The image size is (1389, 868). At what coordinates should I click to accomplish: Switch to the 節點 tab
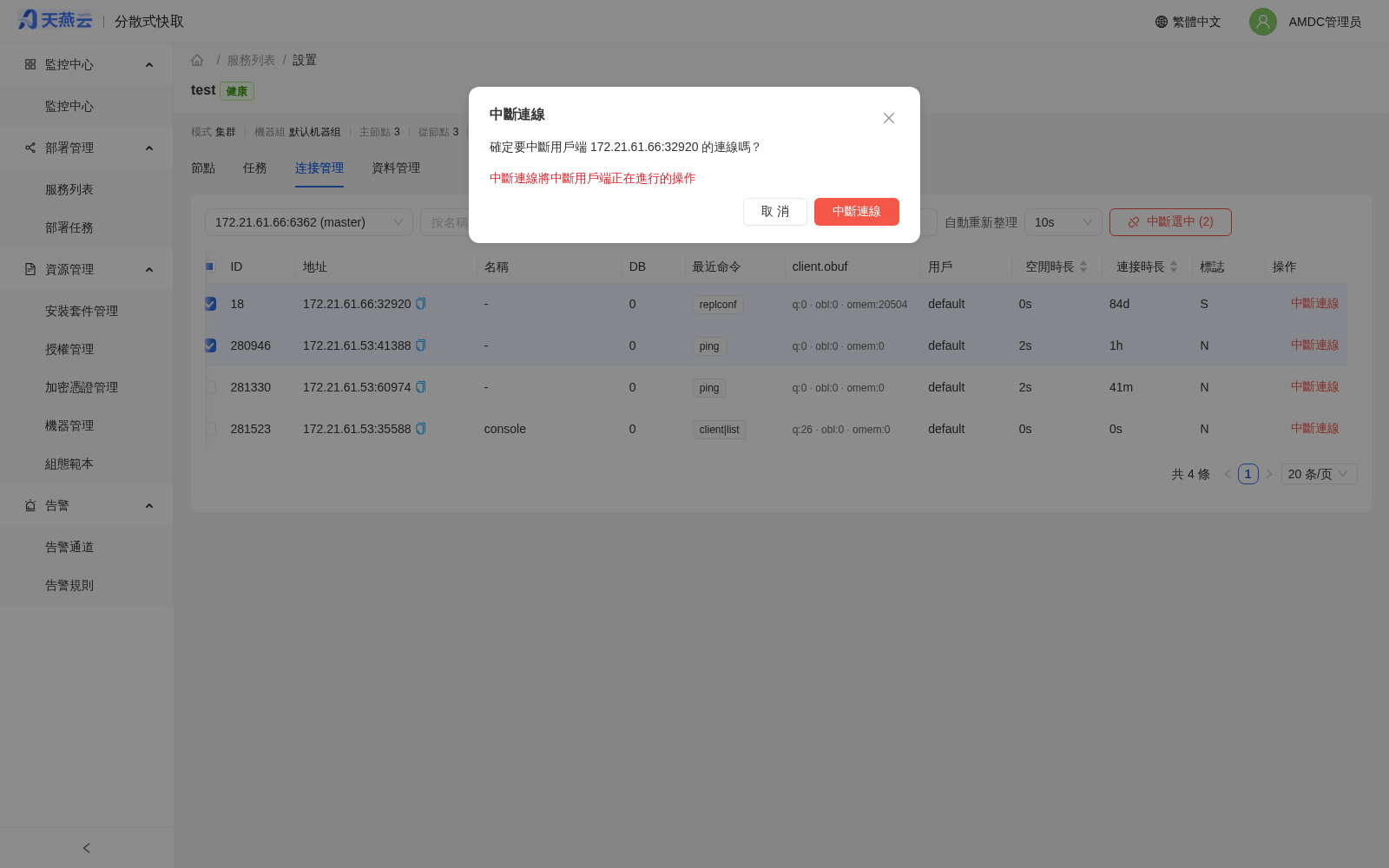(203, 168)
